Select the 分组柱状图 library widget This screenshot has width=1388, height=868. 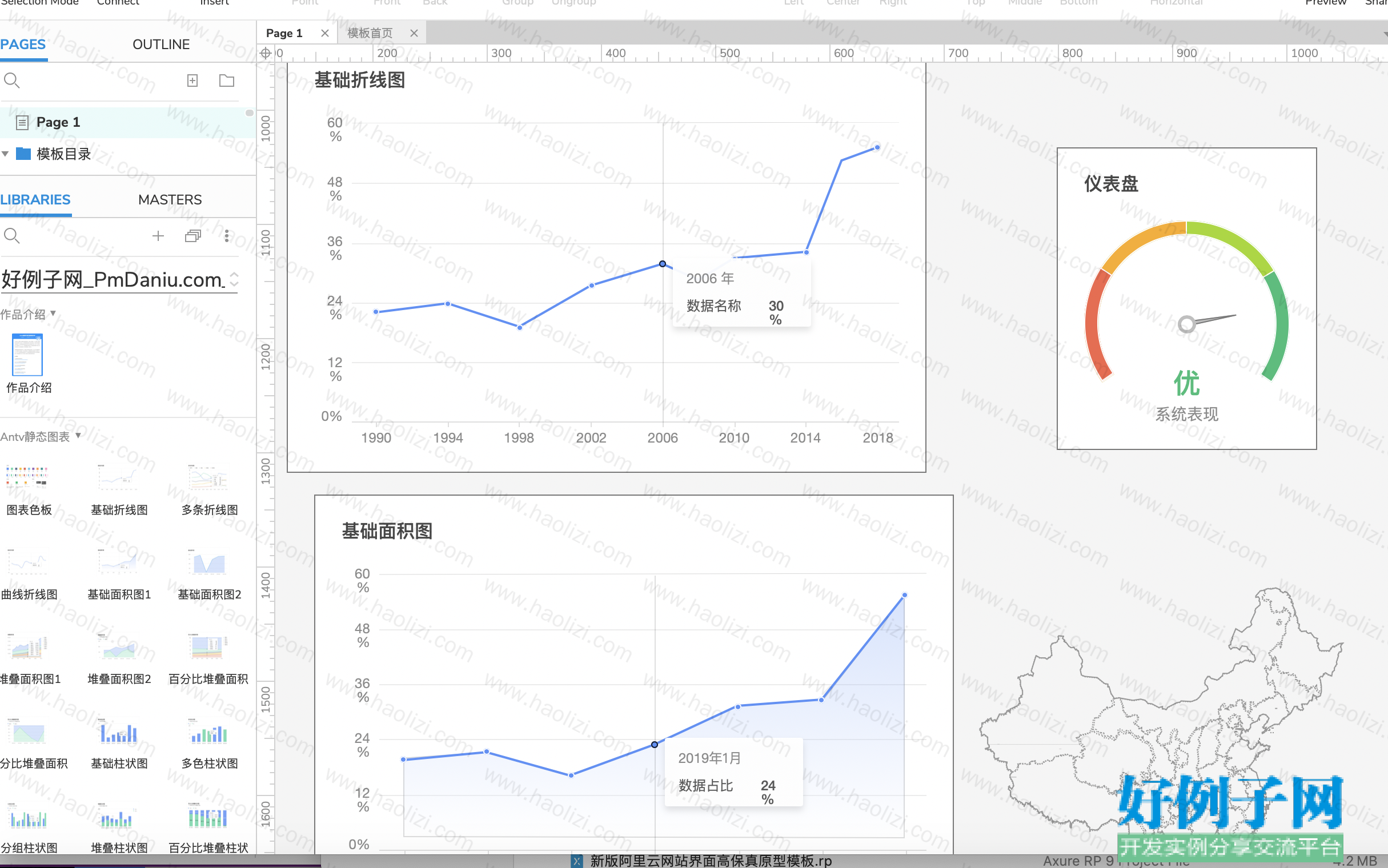tap(28, 827)
